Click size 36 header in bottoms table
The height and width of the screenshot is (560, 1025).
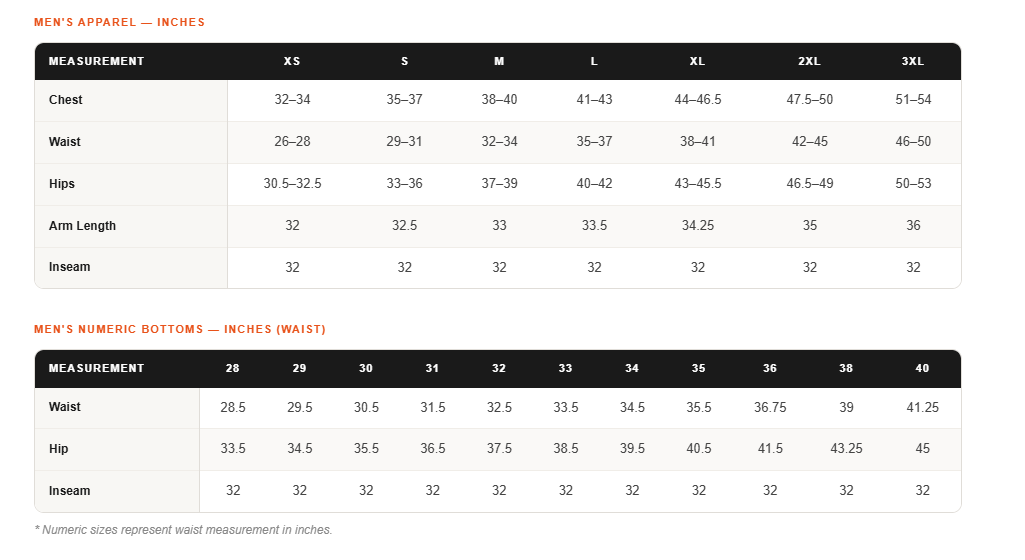[770, 369]
